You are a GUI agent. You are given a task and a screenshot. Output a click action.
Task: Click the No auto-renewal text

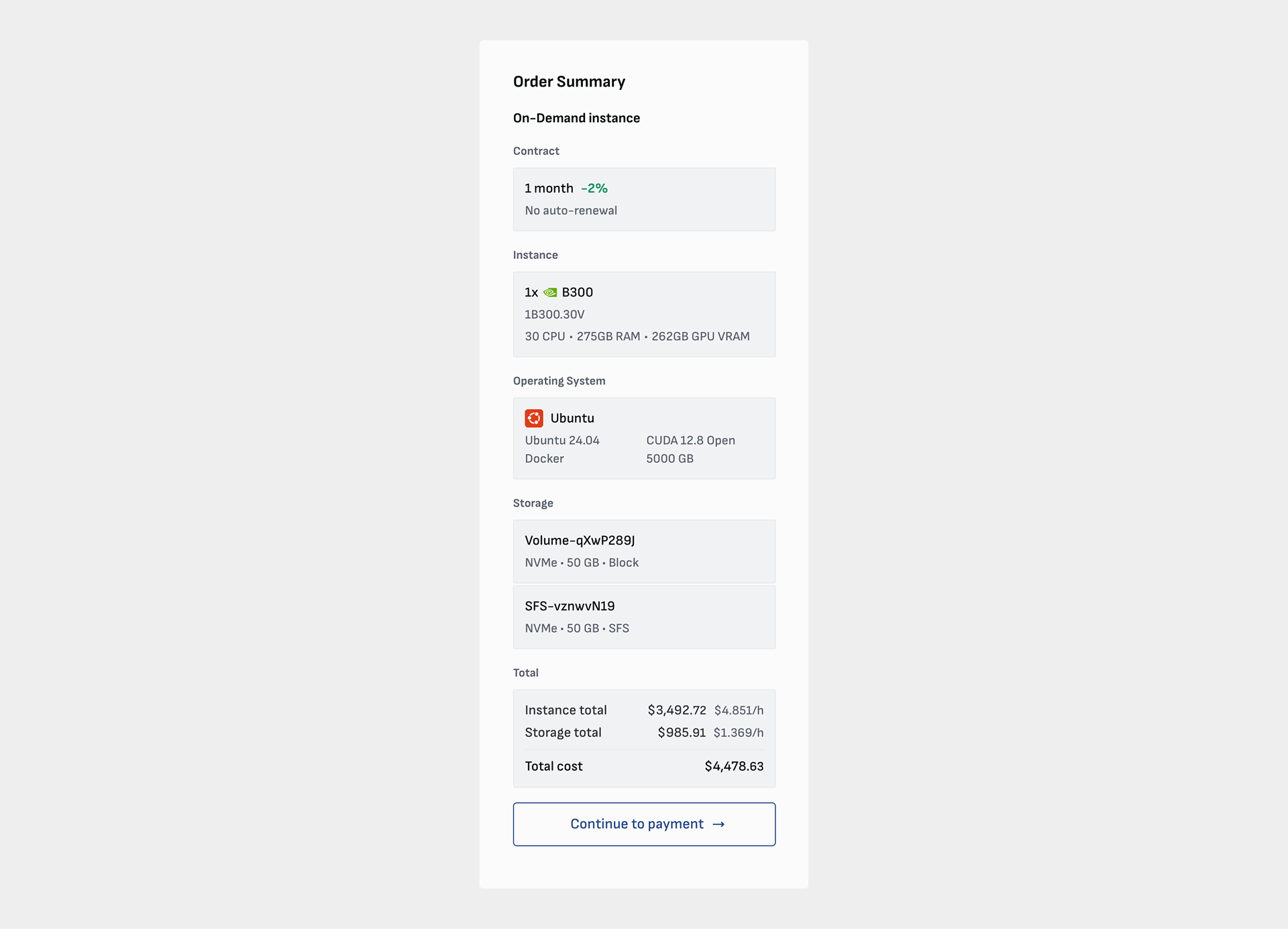571,211
